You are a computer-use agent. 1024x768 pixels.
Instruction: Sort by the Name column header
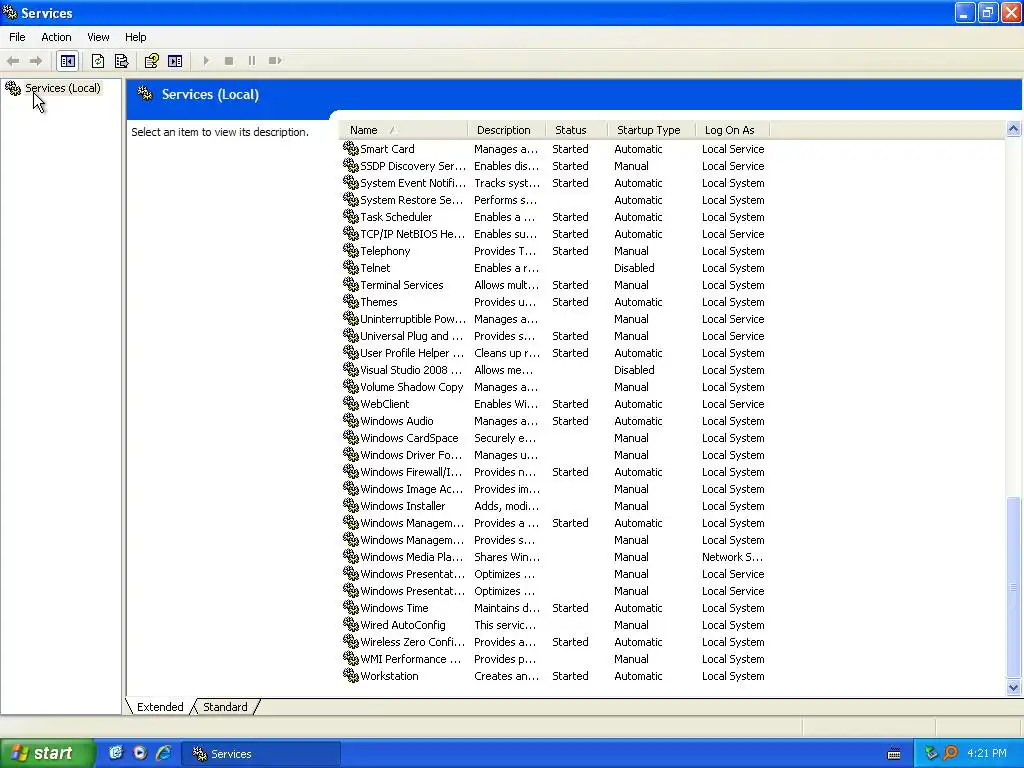[403, 130]
